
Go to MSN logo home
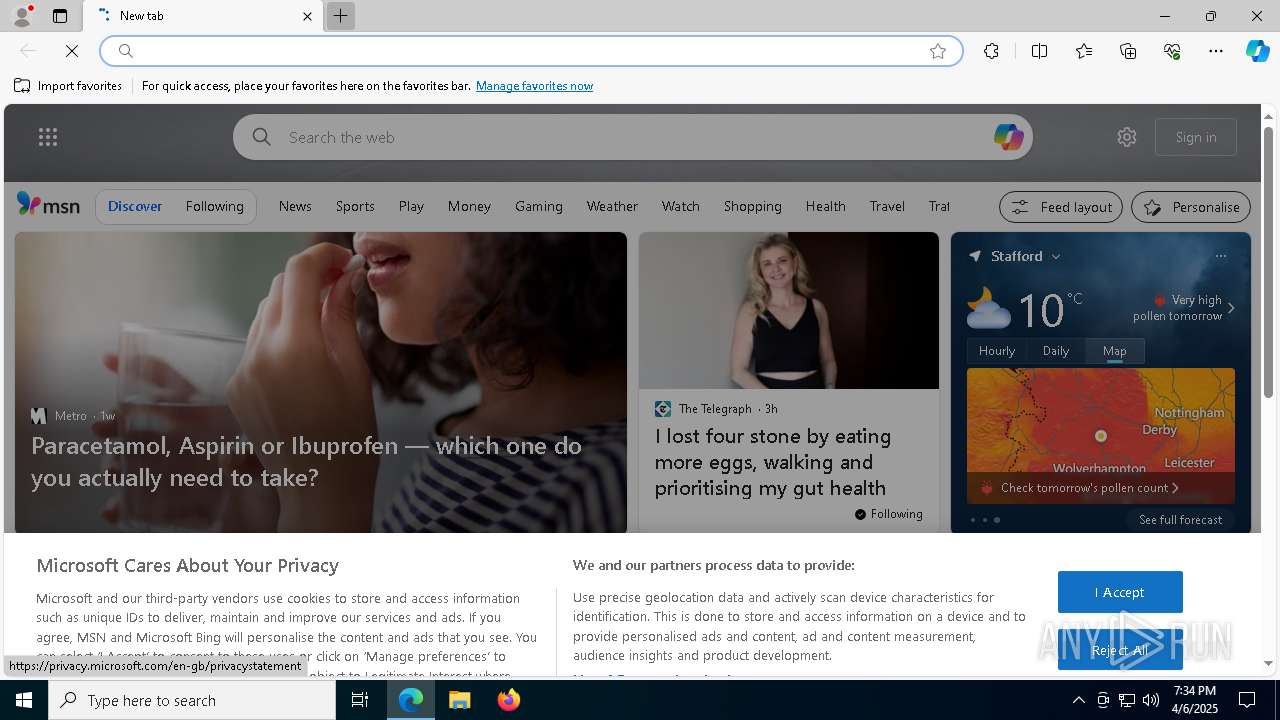[48, 205]
